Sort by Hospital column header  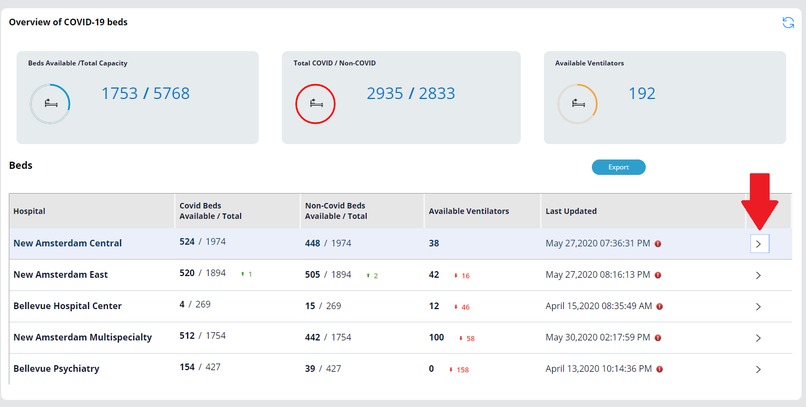point(29,211)
